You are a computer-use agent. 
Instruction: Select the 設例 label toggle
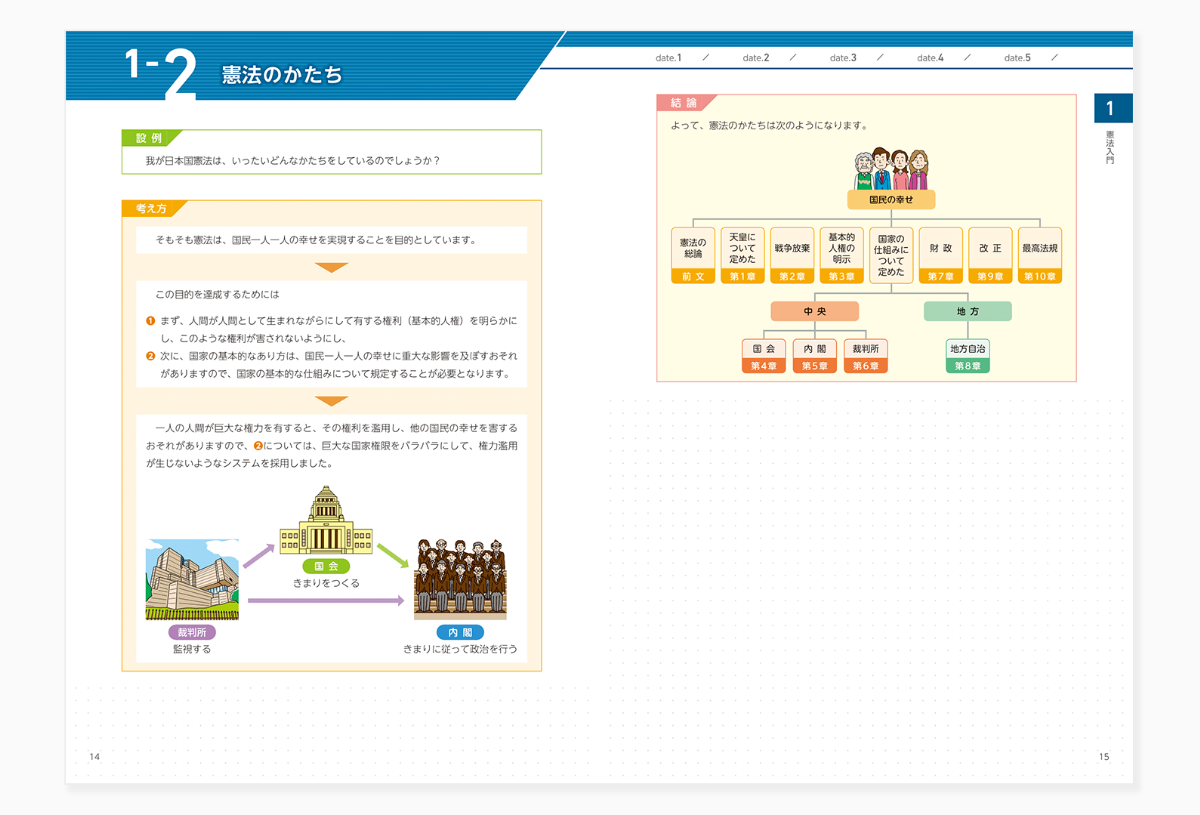pos(148,138)
